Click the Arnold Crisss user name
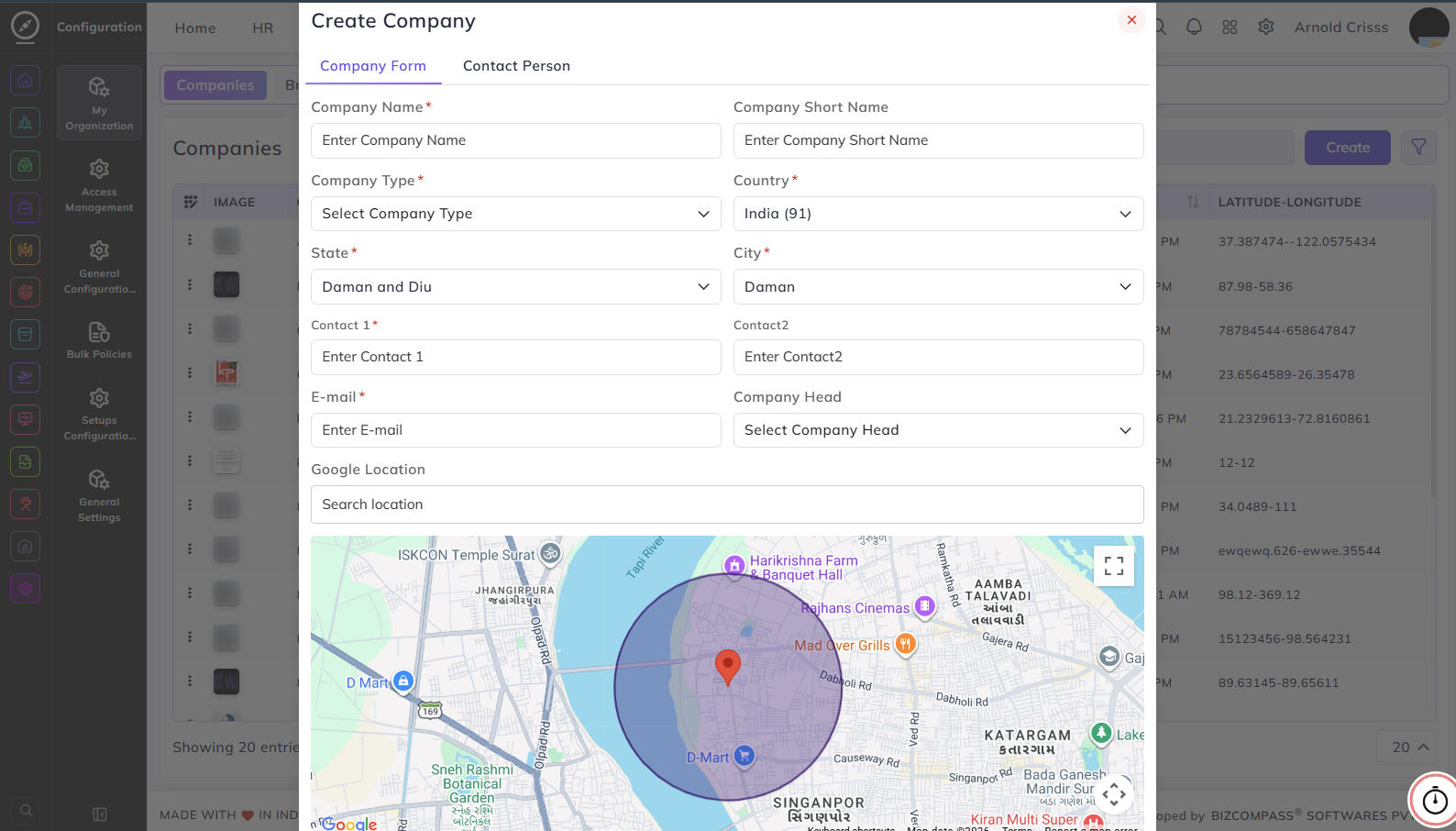The height and width of the screenshot is (831, 1456). 1341,28
